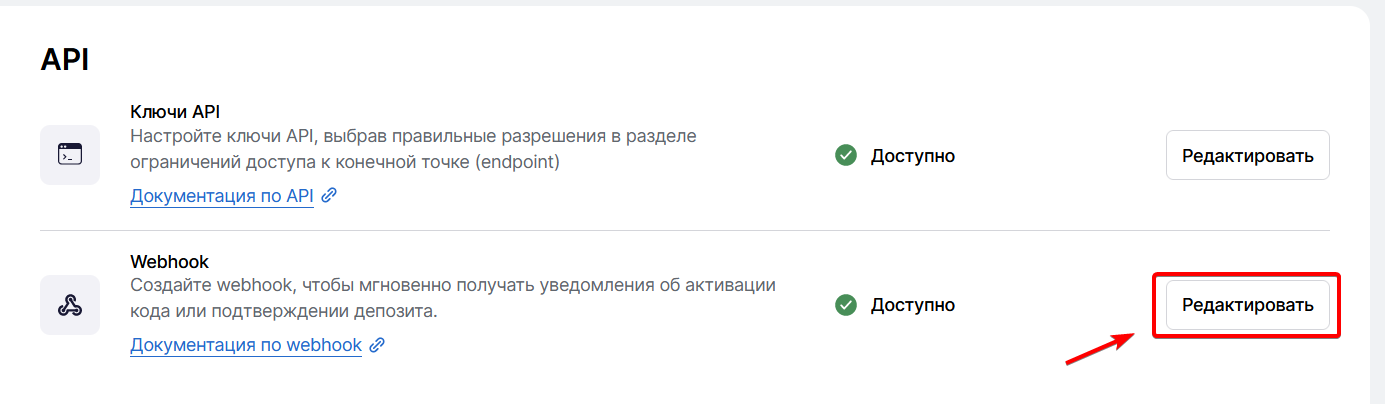Select the Ключи API title
1385x404 pixels.
[175, 111]
